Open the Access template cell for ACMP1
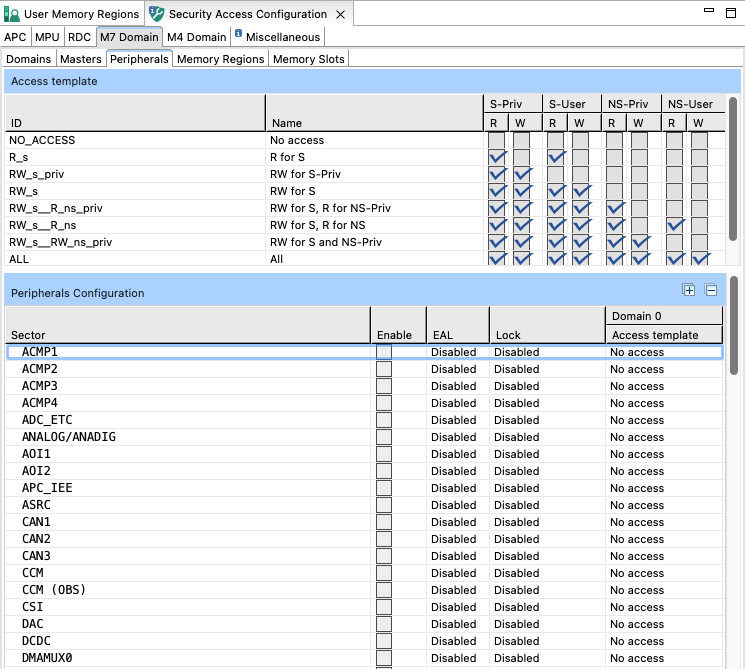This screenshot has width=745, height=669. [x=664, y=352]
